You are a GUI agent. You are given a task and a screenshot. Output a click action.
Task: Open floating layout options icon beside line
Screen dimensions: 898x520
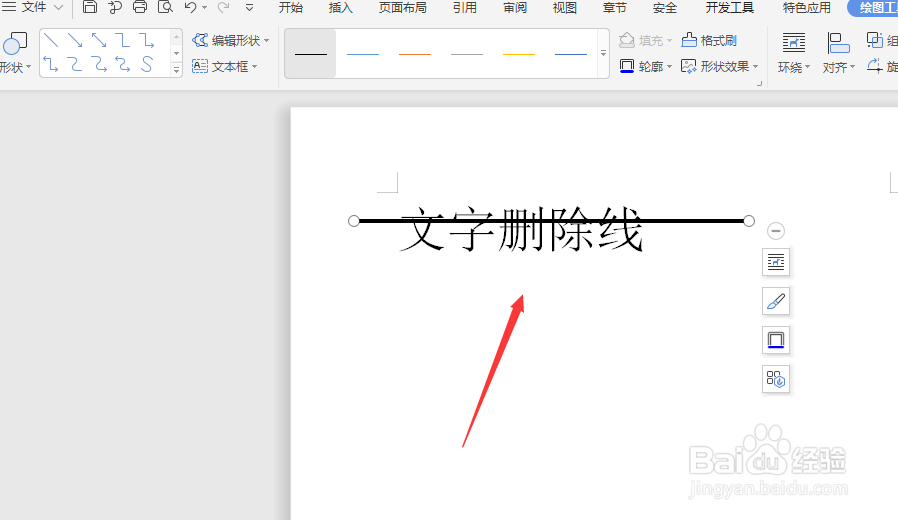pyautogui.click(x=776, y=262)
